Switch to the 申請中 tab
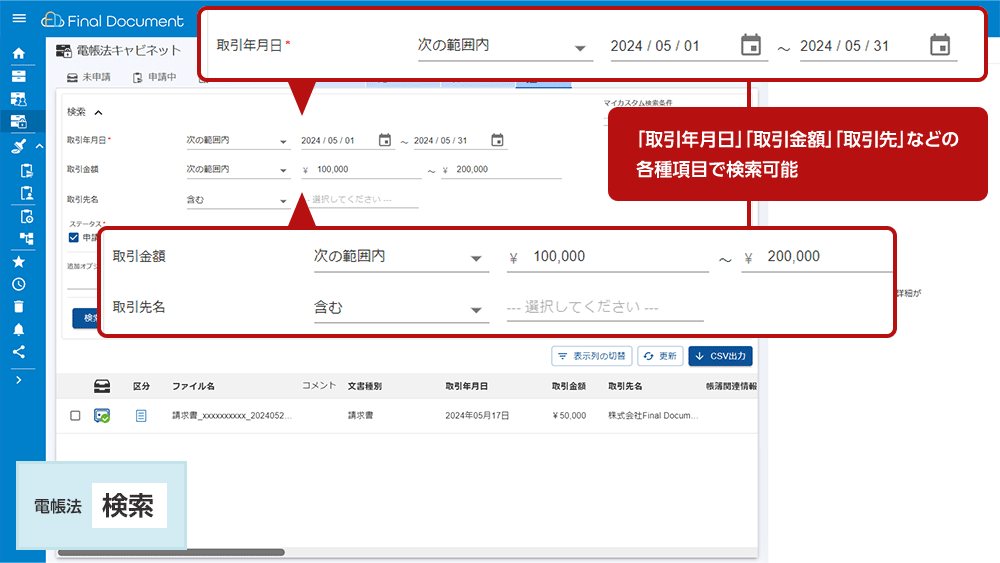Image resolution: width=1000 pixels, height=563 pixels. click(154, 77)
